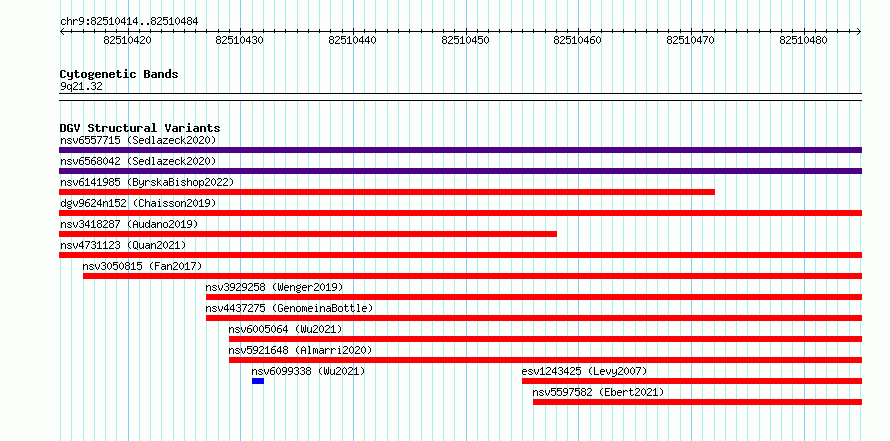Click the nsv6099338 (Wu2021) label
The height and width of the screenshot is (441, 890).
pyautogui.click(x=308, y=371)
